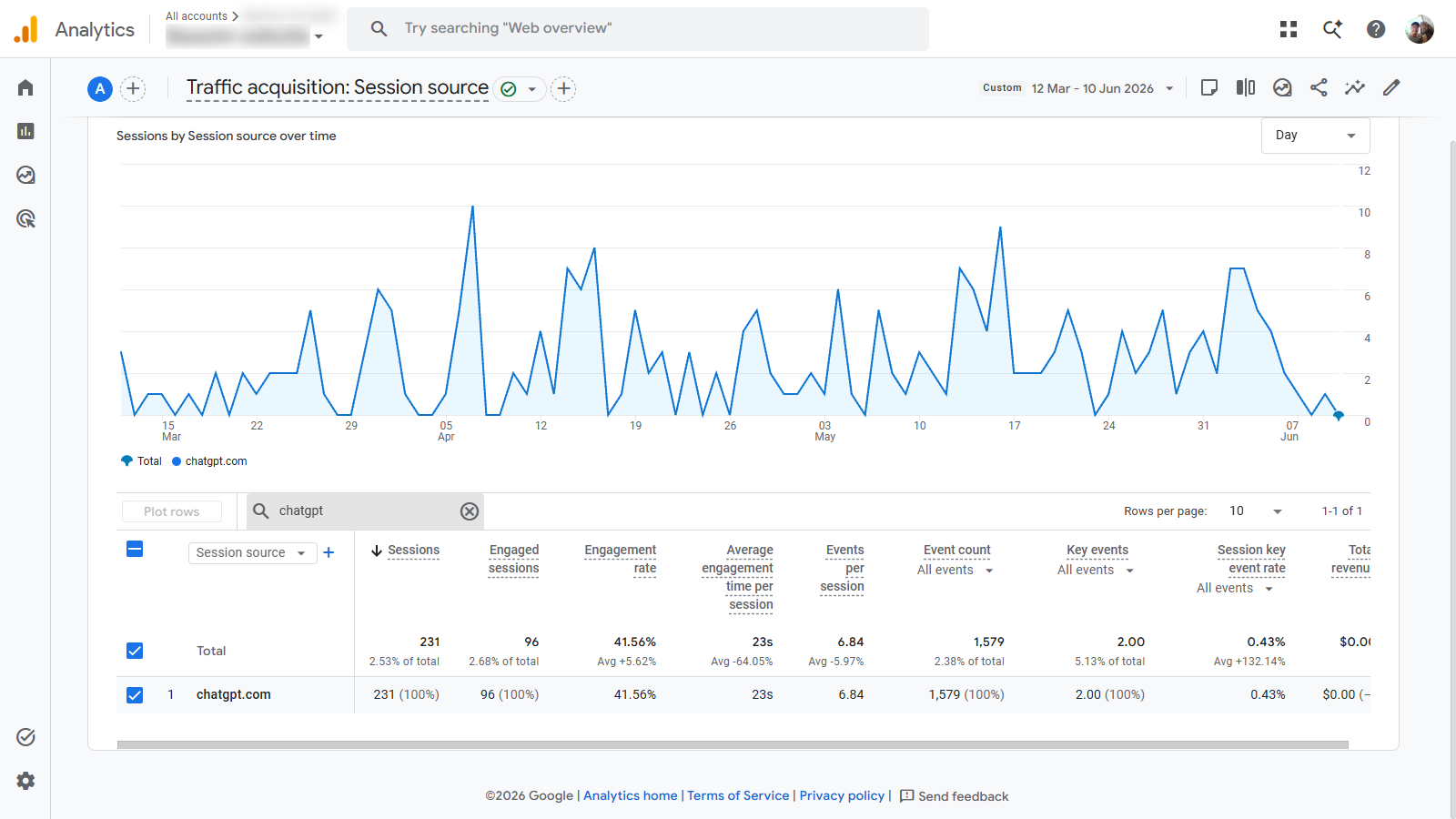Open the insights sparkle search icon
The height and width of the screenshot is (819, 1456).
click(1332, 29)
